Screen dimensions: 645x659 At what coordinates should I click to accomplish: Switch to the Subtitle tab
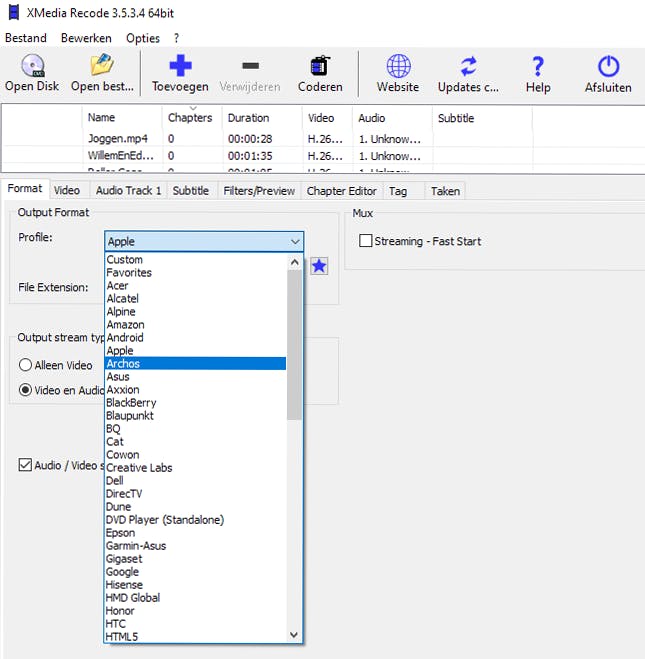coord(191,190)
